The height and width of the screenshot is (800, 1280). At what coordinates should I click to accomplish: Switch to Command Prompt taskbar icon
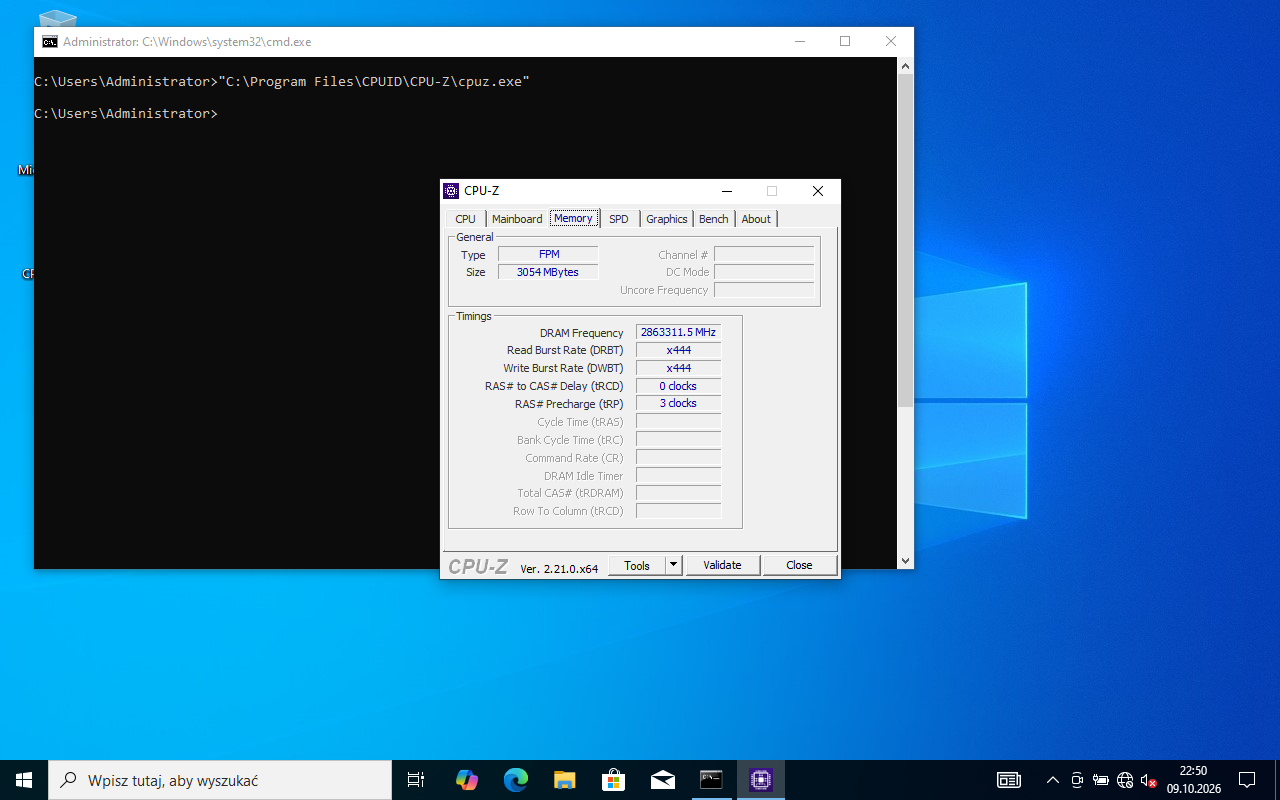point(711,780)
